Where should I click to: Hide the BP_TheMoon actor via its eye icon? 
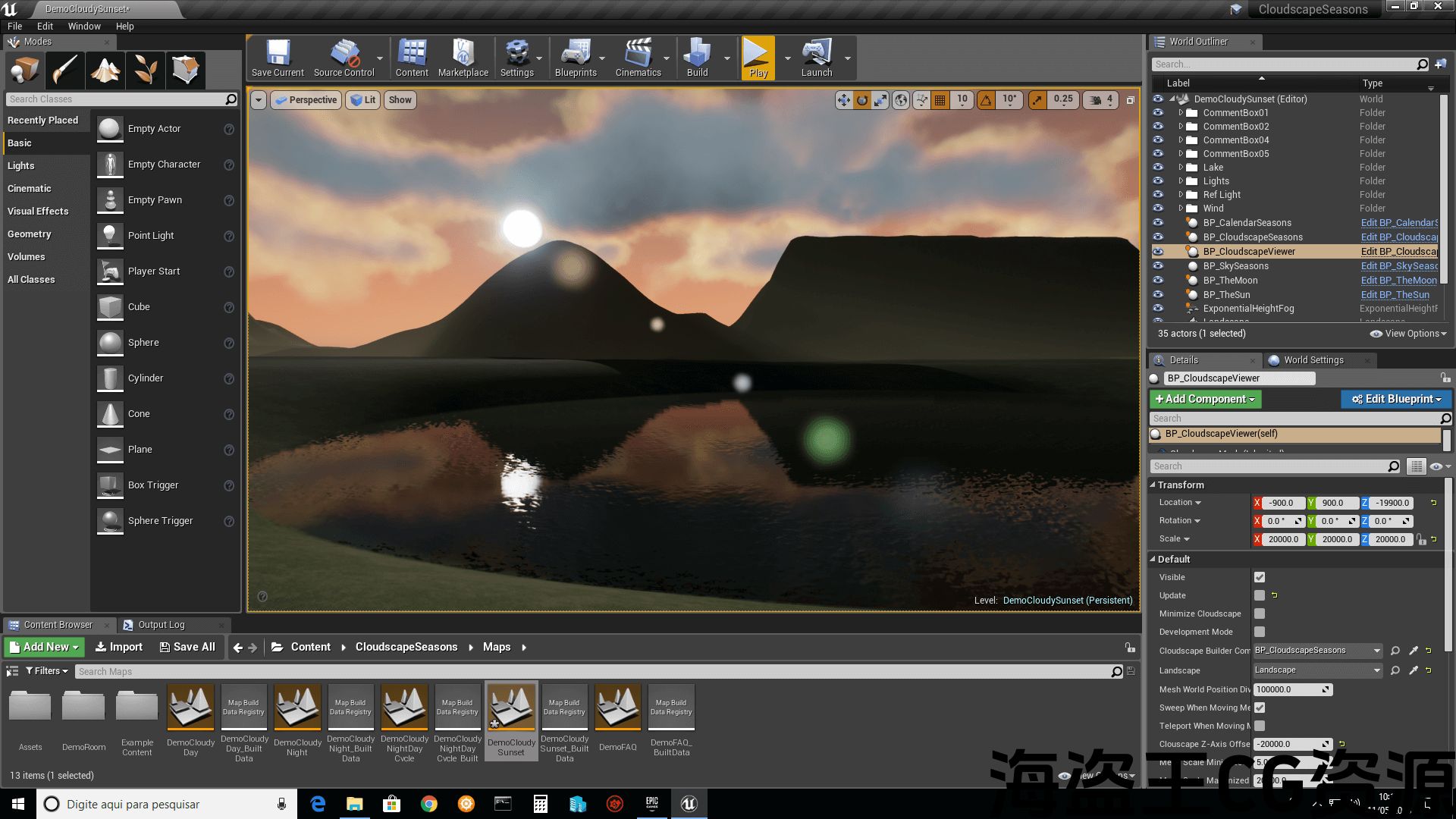(x=1158, y=281)
